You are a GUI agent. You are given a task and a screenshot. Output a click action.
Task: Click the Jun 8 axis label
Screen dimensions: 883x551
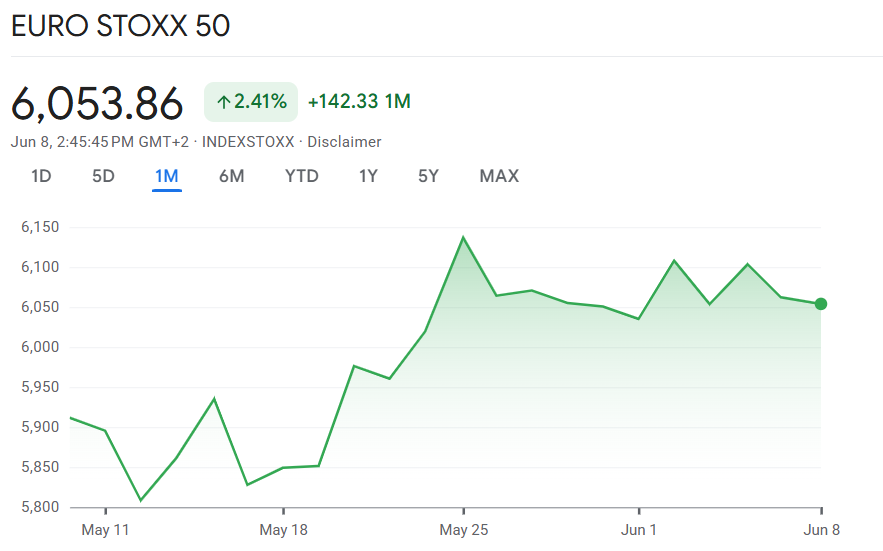822,530
